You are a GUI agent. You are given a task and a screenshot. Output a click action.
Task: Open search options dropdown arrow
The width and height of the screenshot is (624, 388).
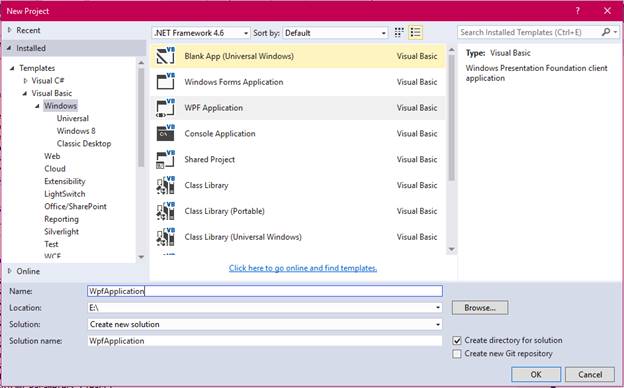pyautogui.click(x=615, y=32)
